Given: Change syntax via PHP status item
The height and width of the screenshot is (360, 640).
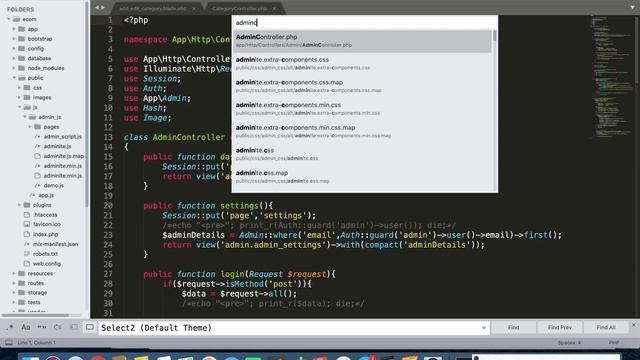Looking at the screenshot, I should click(614, 343).
